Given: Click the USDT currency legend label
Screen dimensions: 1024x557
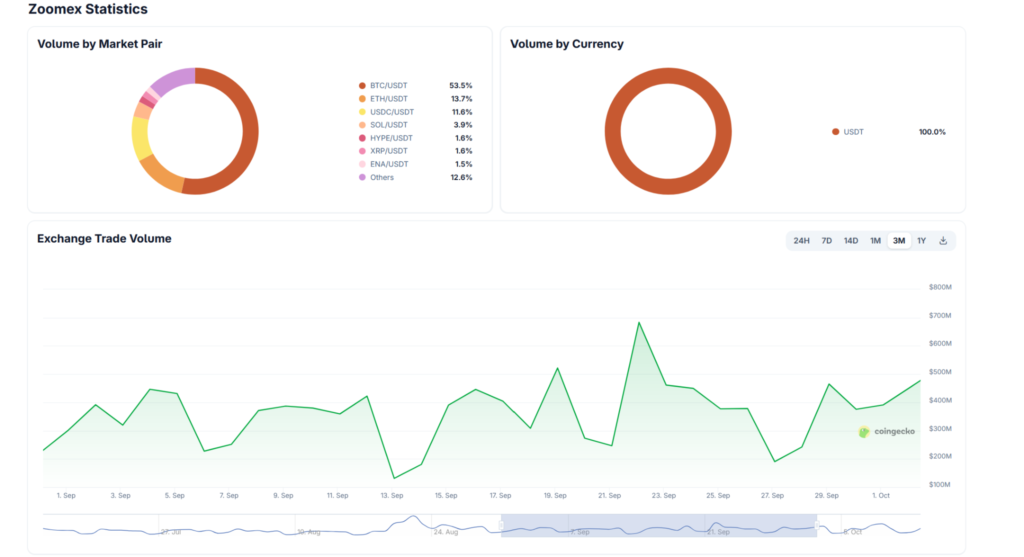Looking at the screenshot, I should 854,132.
